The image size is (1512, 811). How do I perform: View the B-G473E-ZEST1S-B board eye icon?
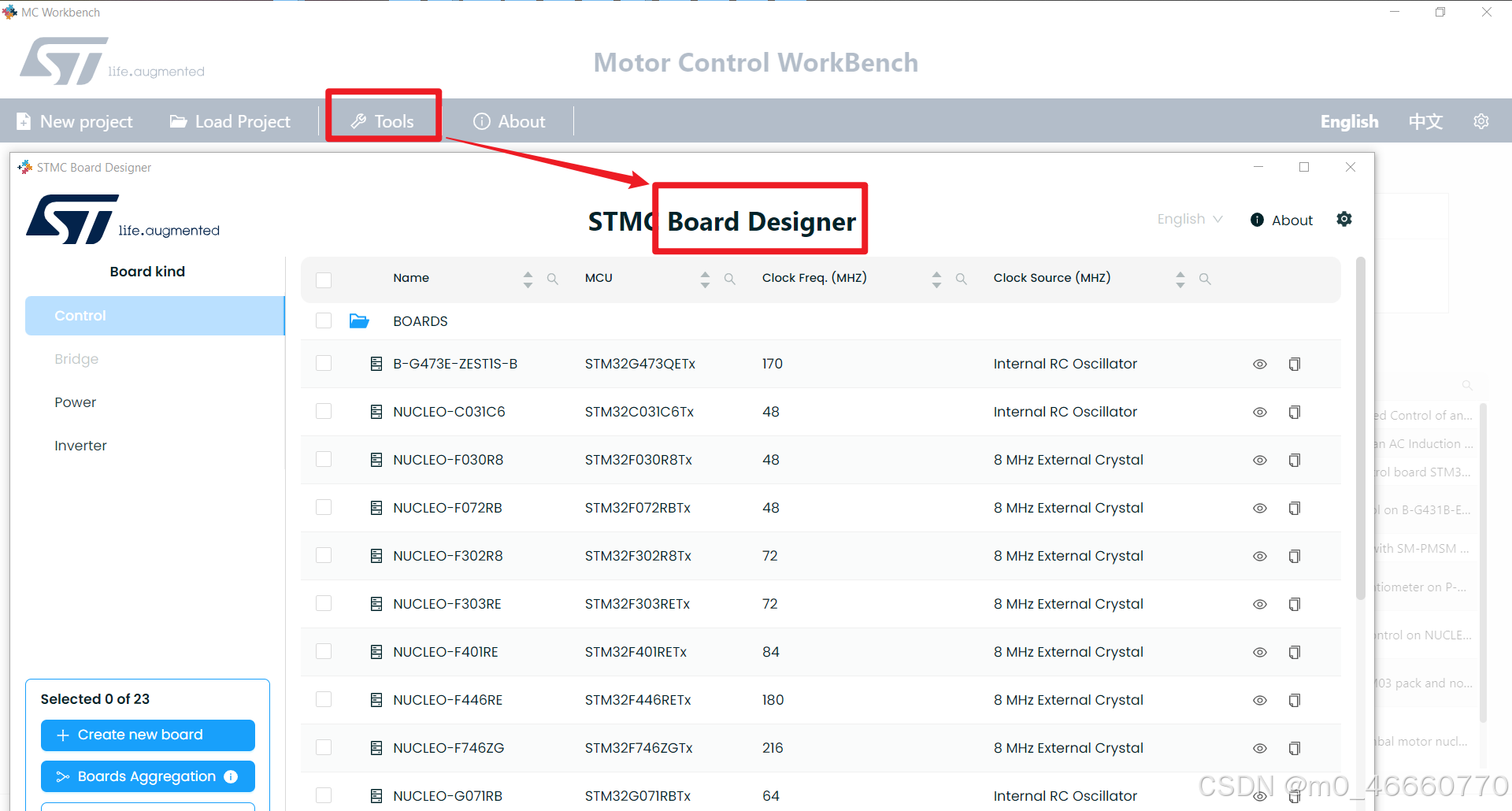[x=1260, y=364]
